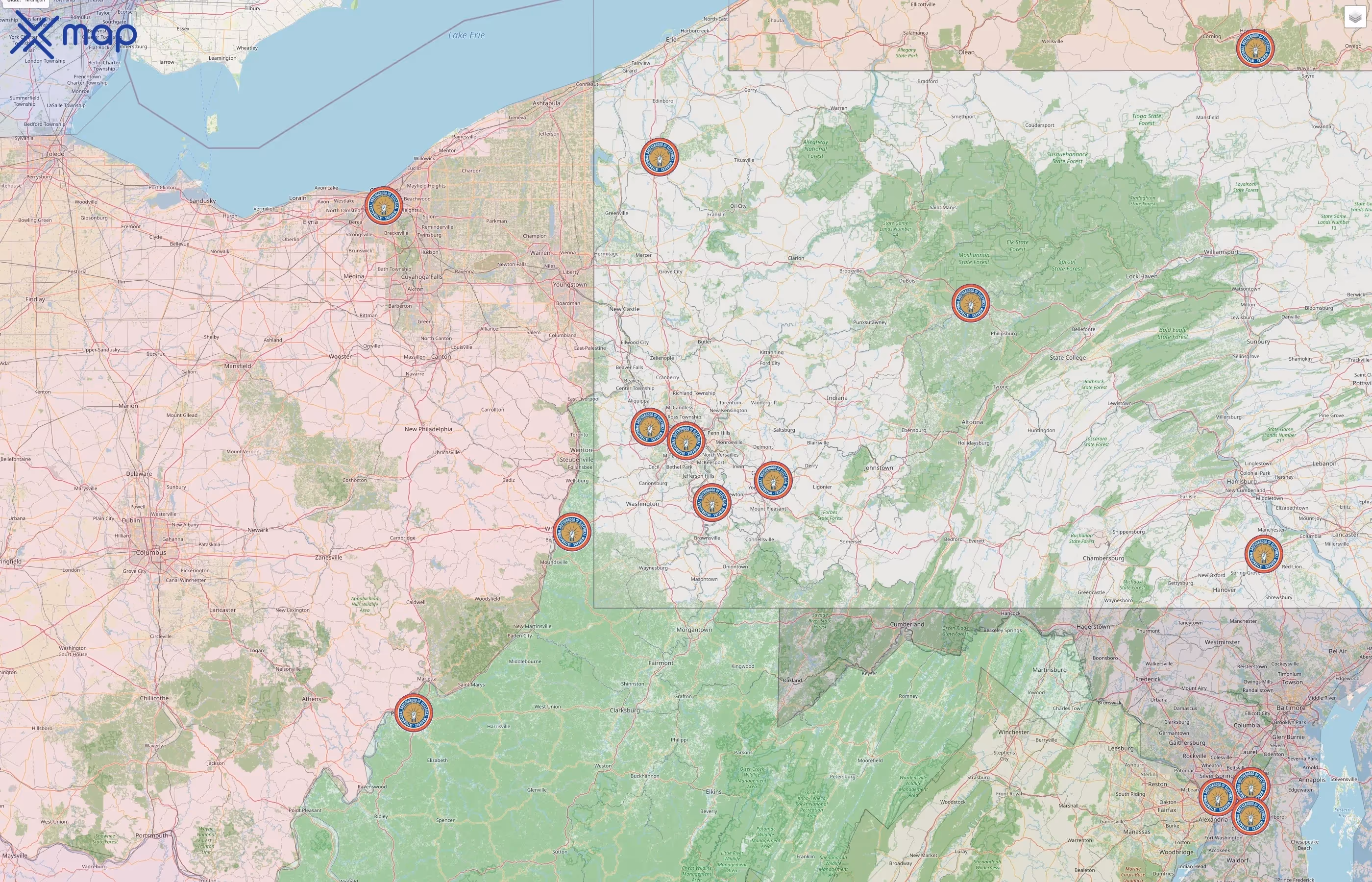This screenshot has width=1372, height=882.
Task: Click the Cumberland city label
Action: (x=906, y=624)
